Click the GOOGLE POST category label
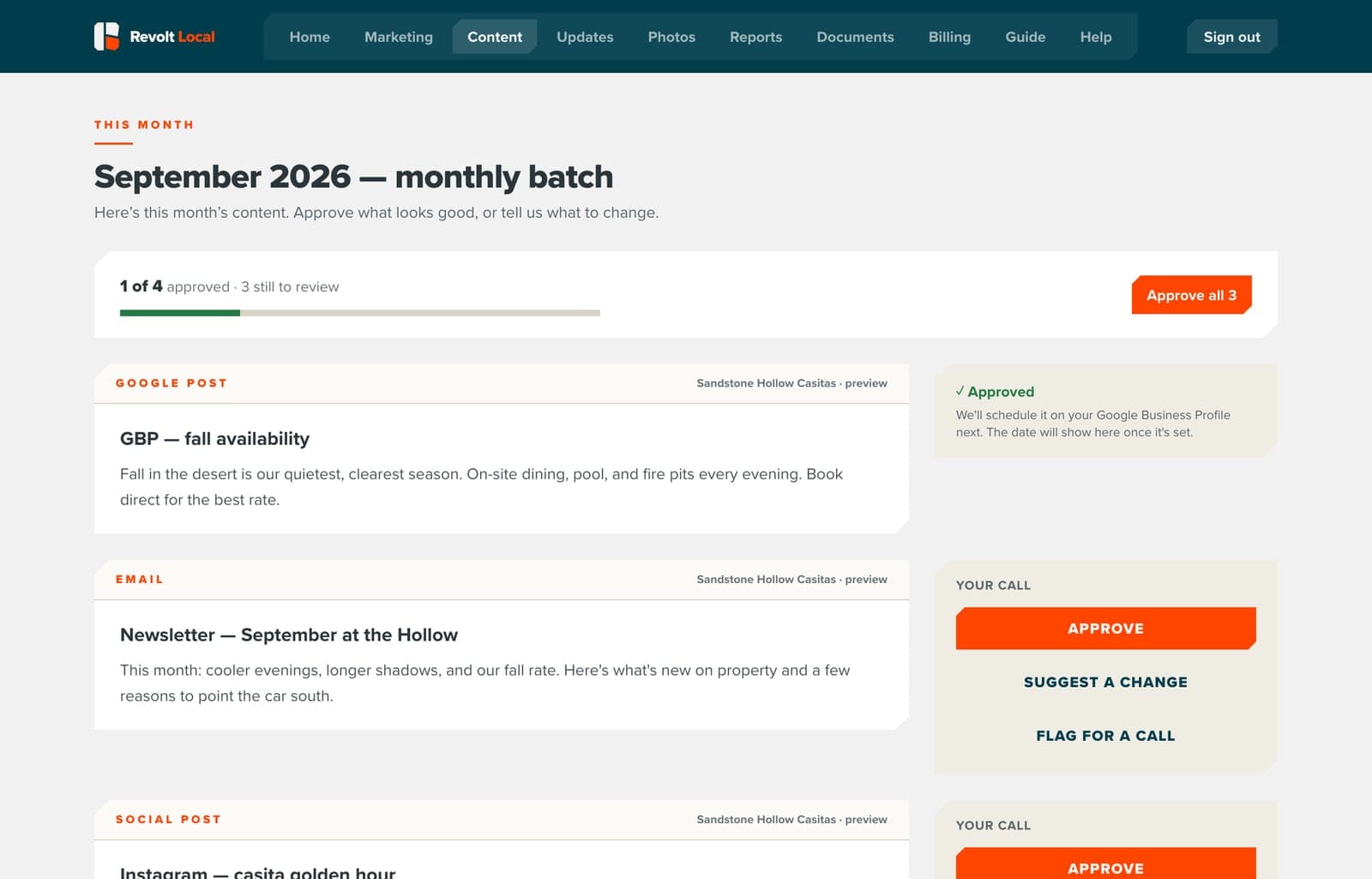The image size is (1372, 879). click(x=171, y=383)
